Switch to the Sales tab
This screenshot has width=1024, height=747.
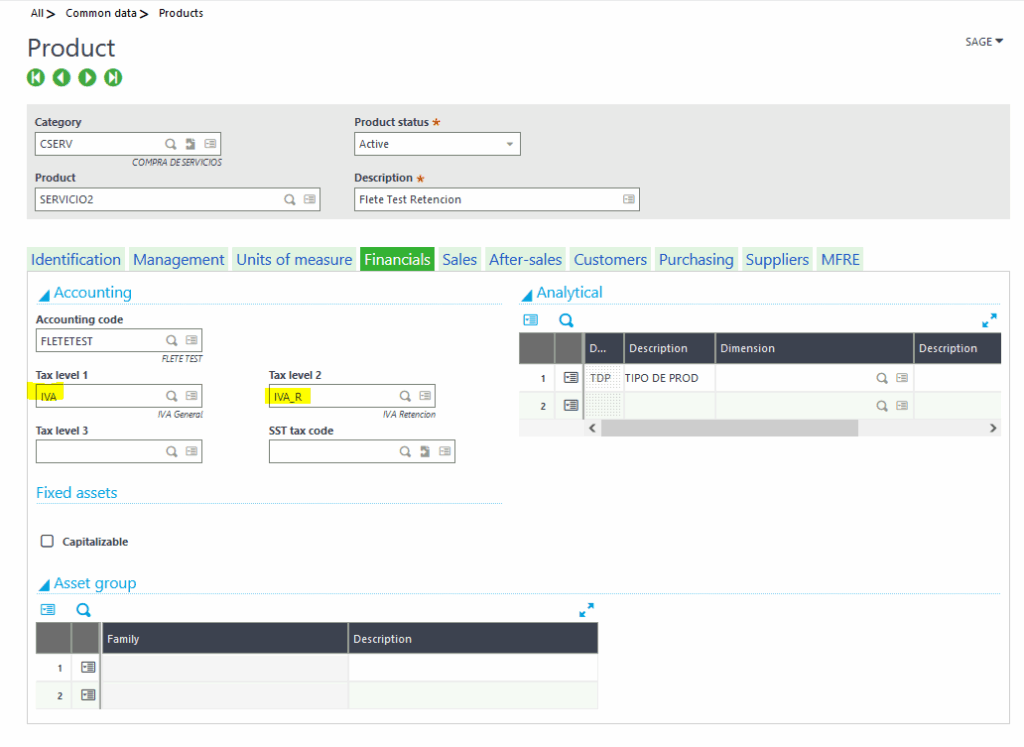click(x=459, y=259)
